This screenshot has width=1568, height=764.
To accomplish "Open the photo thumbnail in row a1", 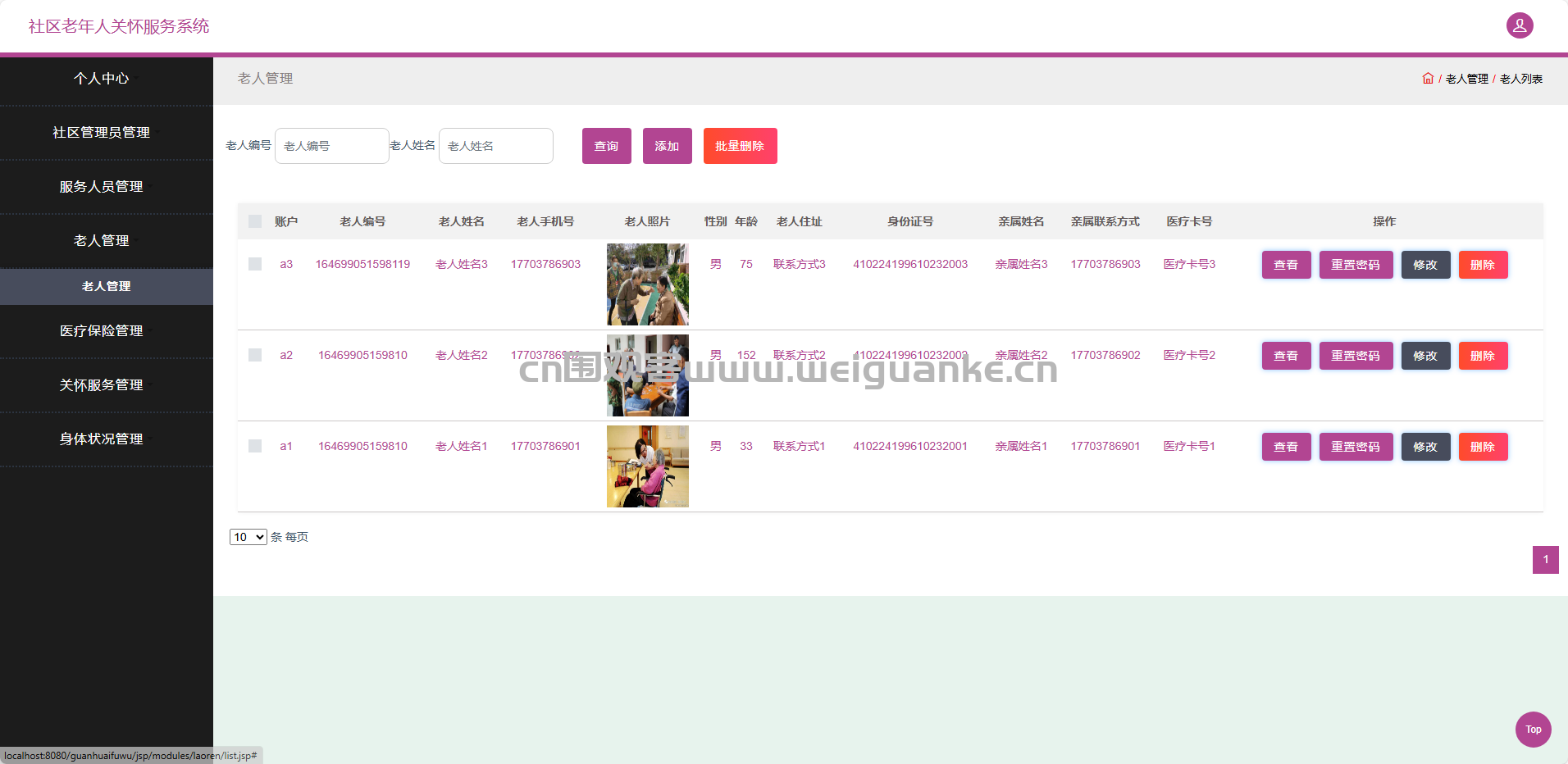I will (648, 466).
